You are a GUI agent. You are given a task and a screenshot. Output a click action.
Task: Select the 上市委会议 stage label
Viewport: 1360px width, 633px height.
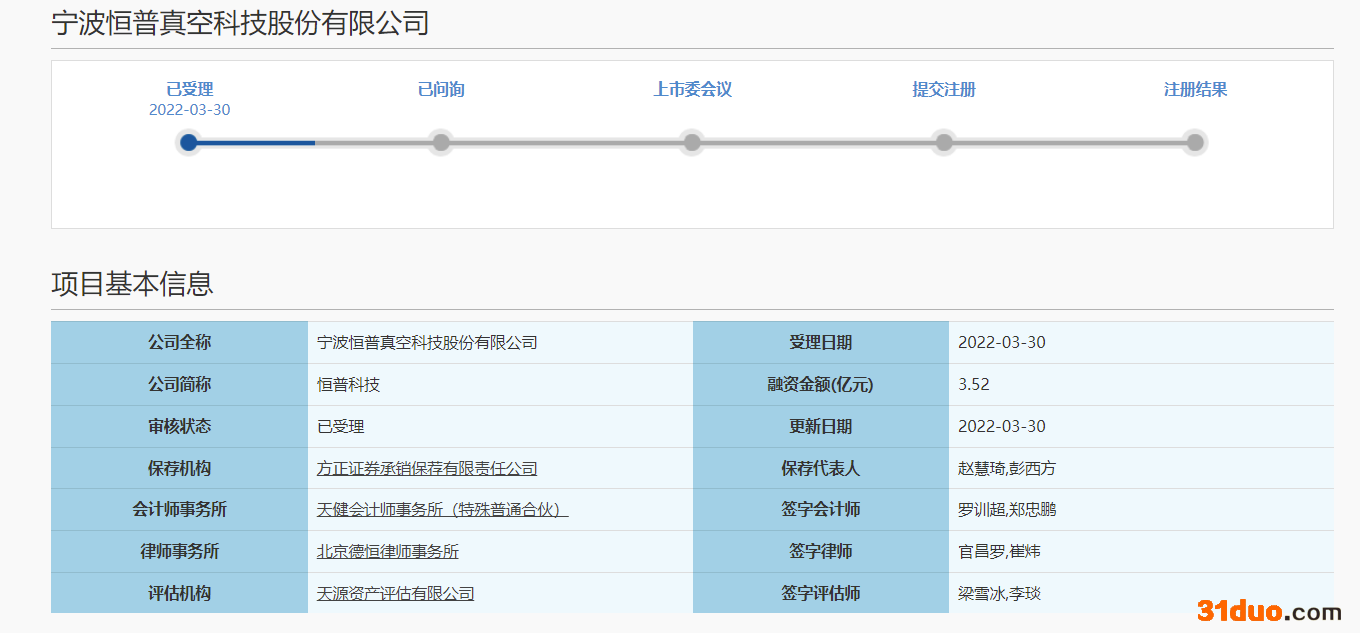click(x=693, y=89)
